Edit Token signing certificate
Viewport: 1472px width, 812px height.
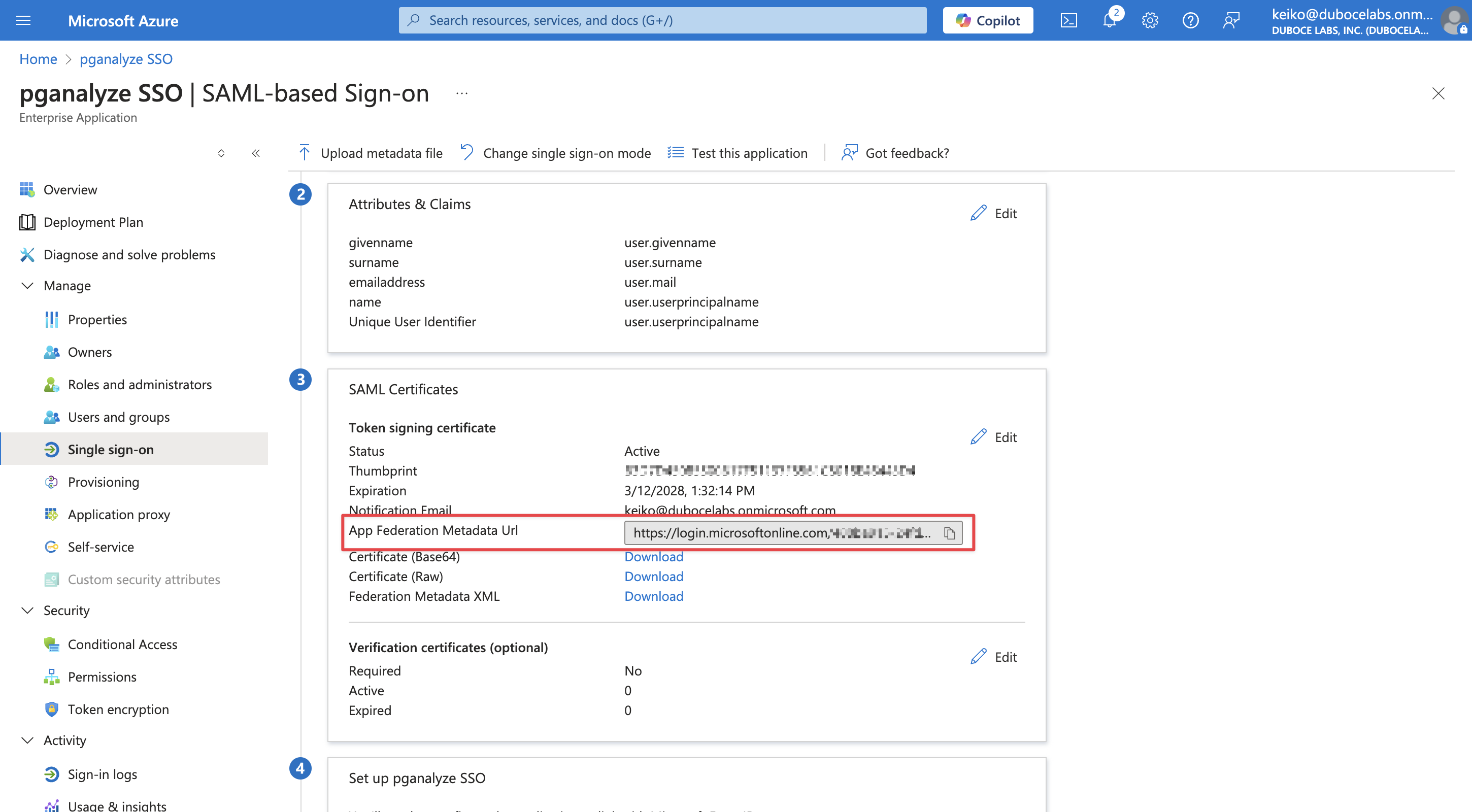pos(994,437)
